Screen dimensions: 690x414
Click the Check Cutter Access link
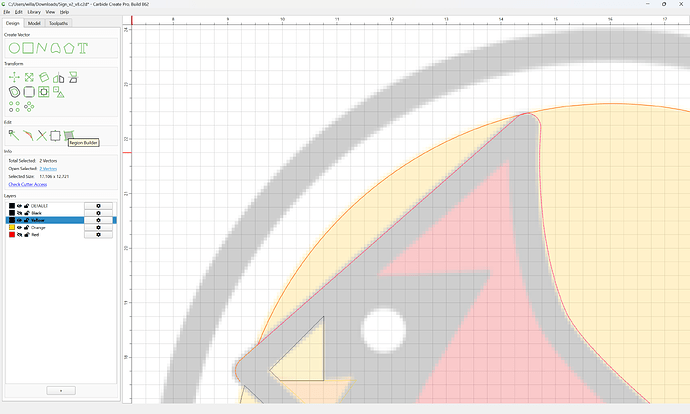pyautogui.click(x=28, y=184)
